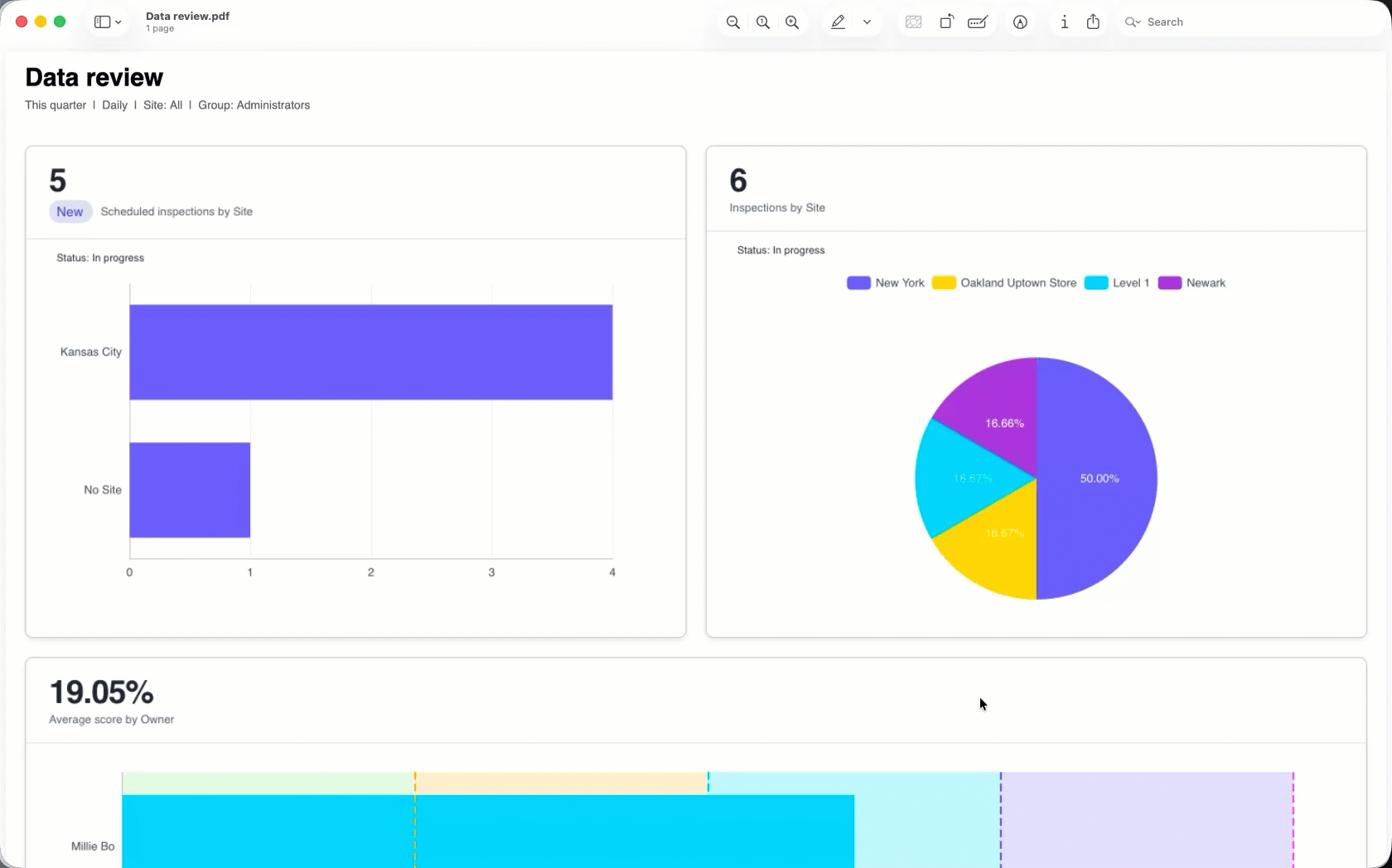Click the 'New' badge
Viewport: 1392px width, 868px height.
(70, 212)
